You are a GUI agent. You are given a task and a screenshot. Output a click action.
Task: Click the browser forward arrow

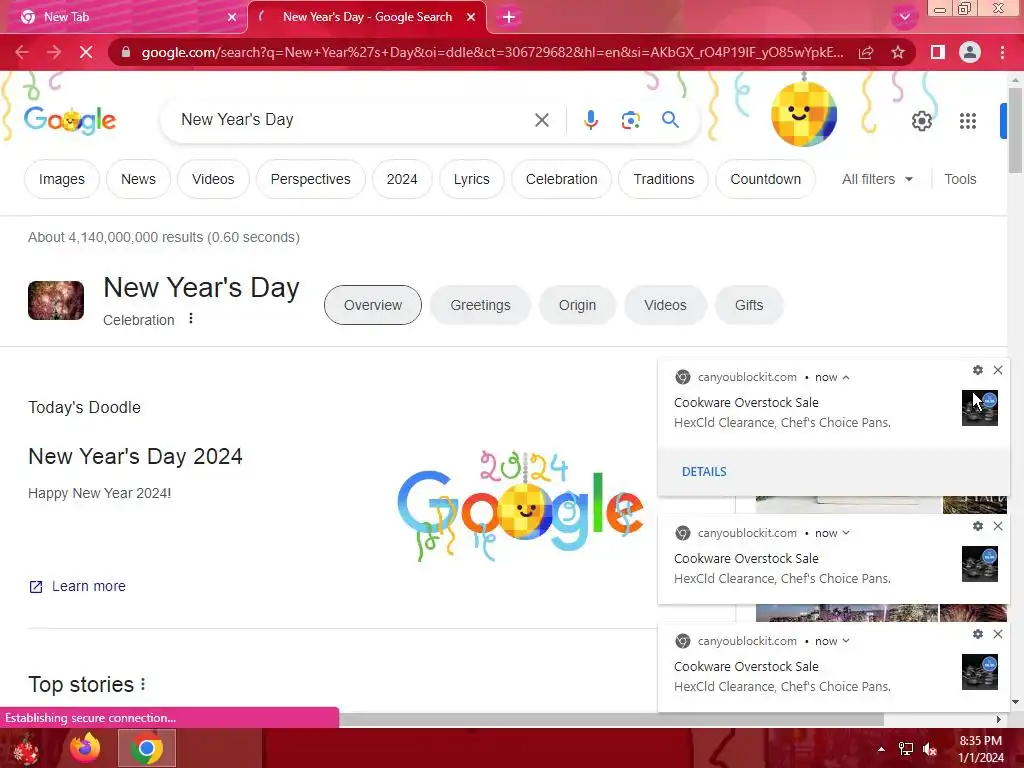[54, 52]
